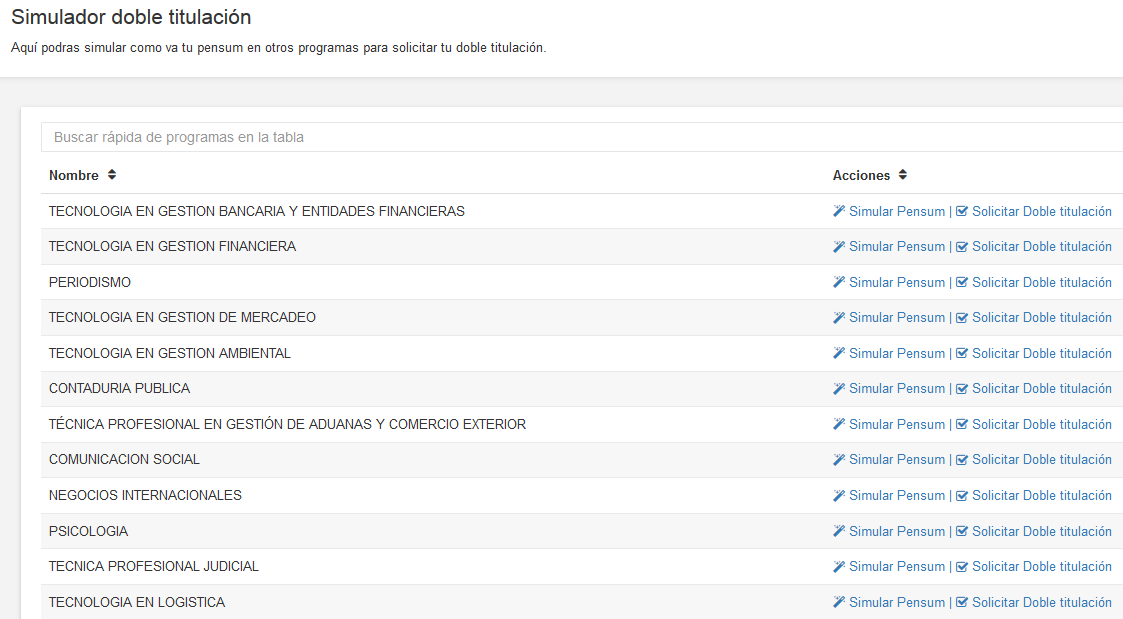Simulate pensum for TECNOLOGIA EN GESTION BANCARIA
The image size is (1123, 619).
coord(896,211)
